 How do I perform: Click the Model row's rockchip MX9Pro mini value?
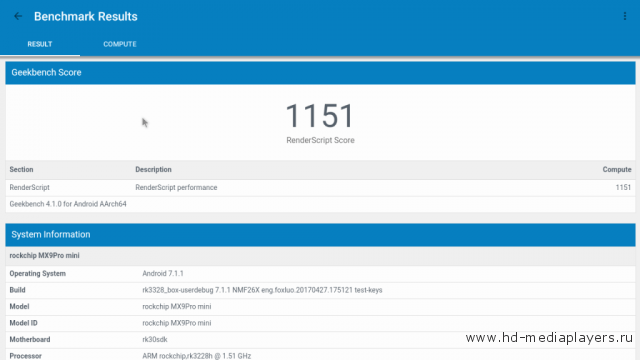177,307
